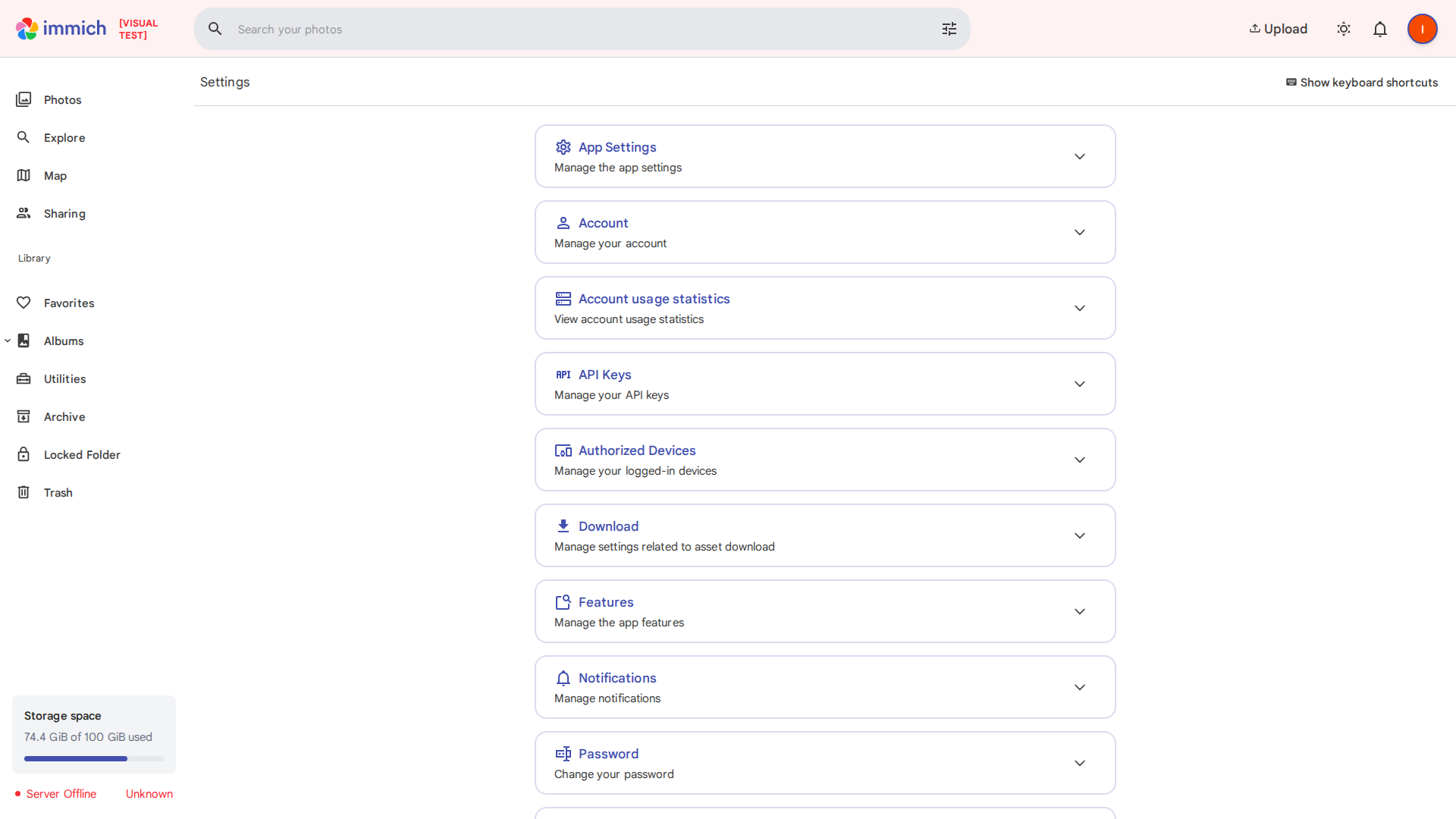The image size is (1456, 819).
Task: Expand the Notifications settings section
Action: pos(824,687)
